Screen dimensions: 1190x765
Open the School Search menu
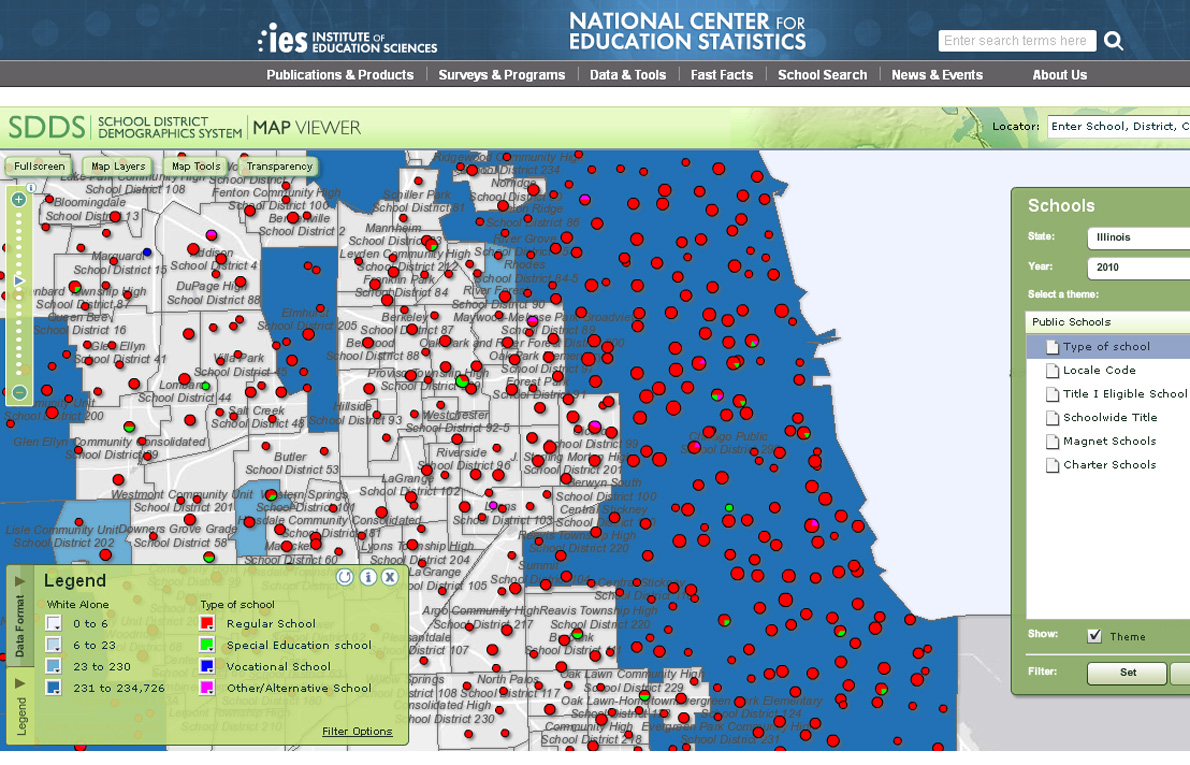pos(822,74)
